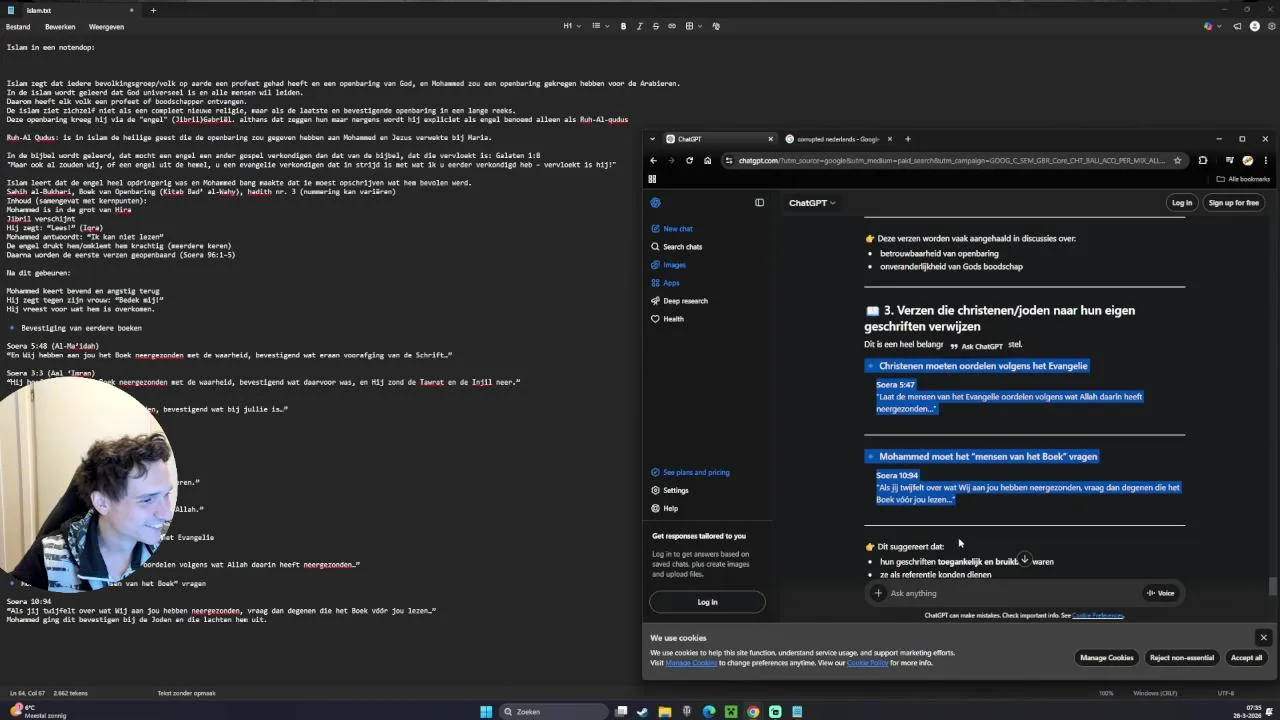Open Chrome tab search chevron

point(652,139)
